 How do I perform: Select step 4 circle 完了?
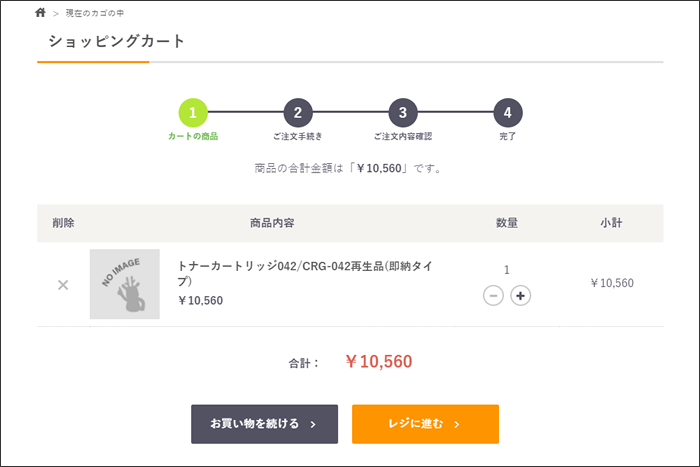(x=508, y=113)
